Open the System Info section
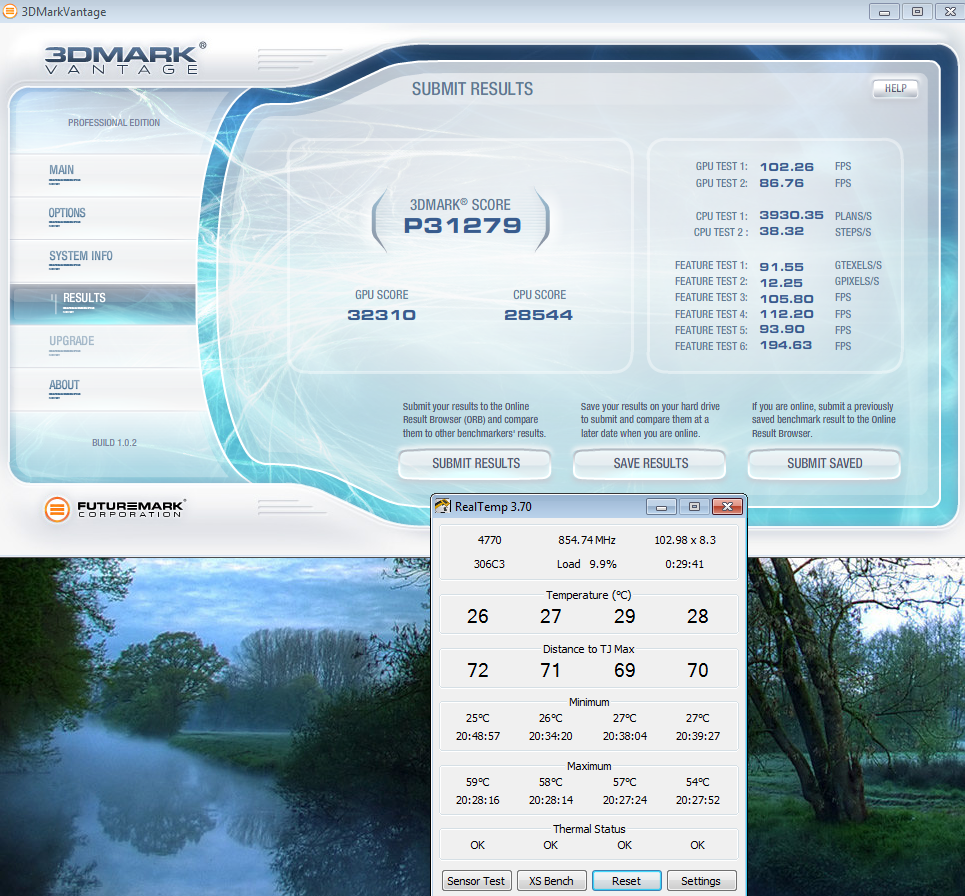 pyautogui.click(x=103, y=261)
